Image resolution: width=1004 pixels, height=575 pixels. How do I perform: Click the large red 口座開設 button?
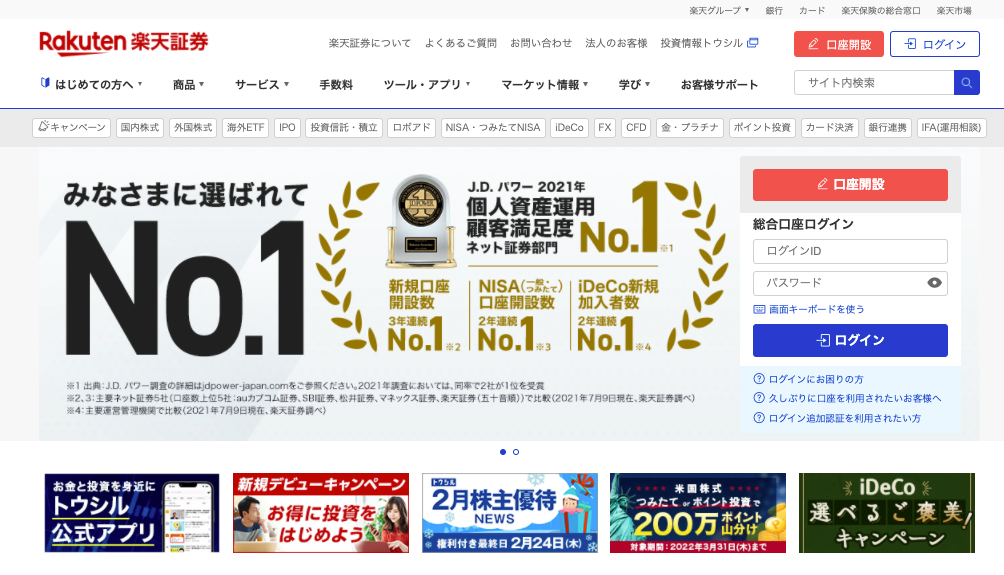pos(850,184)
